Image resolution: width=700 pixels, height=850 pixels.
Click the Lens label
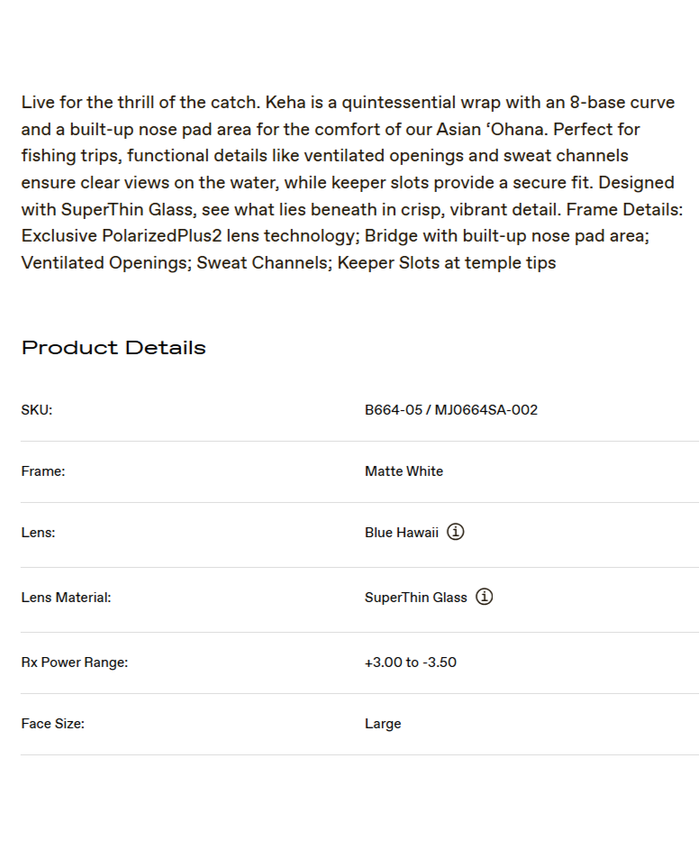click(38, 533)
